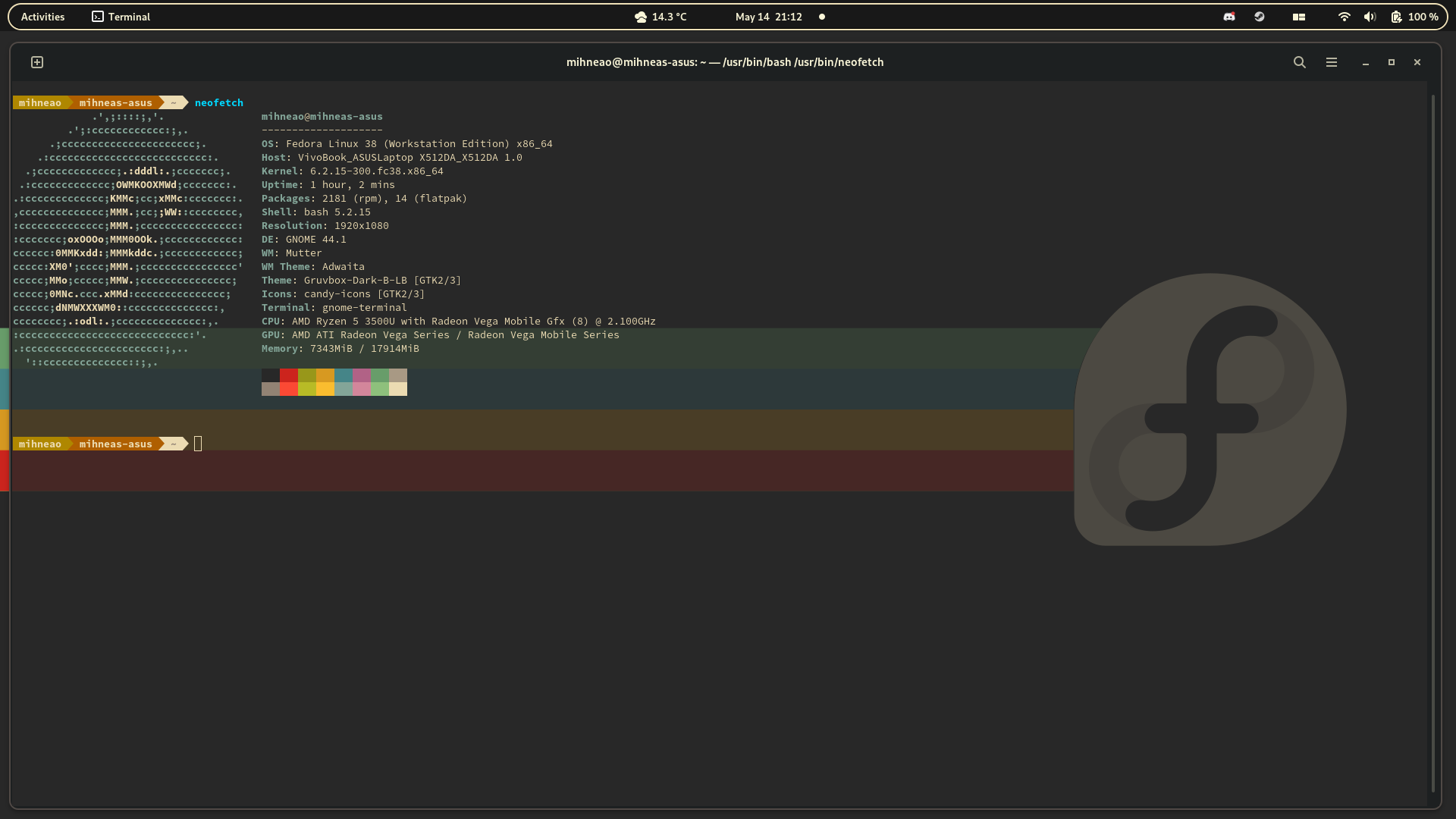The height and width of the screenshot is (819, 1456).
Task: Click the volume speaker icon
Action: pyautogui.click(x=1369, y=17)
